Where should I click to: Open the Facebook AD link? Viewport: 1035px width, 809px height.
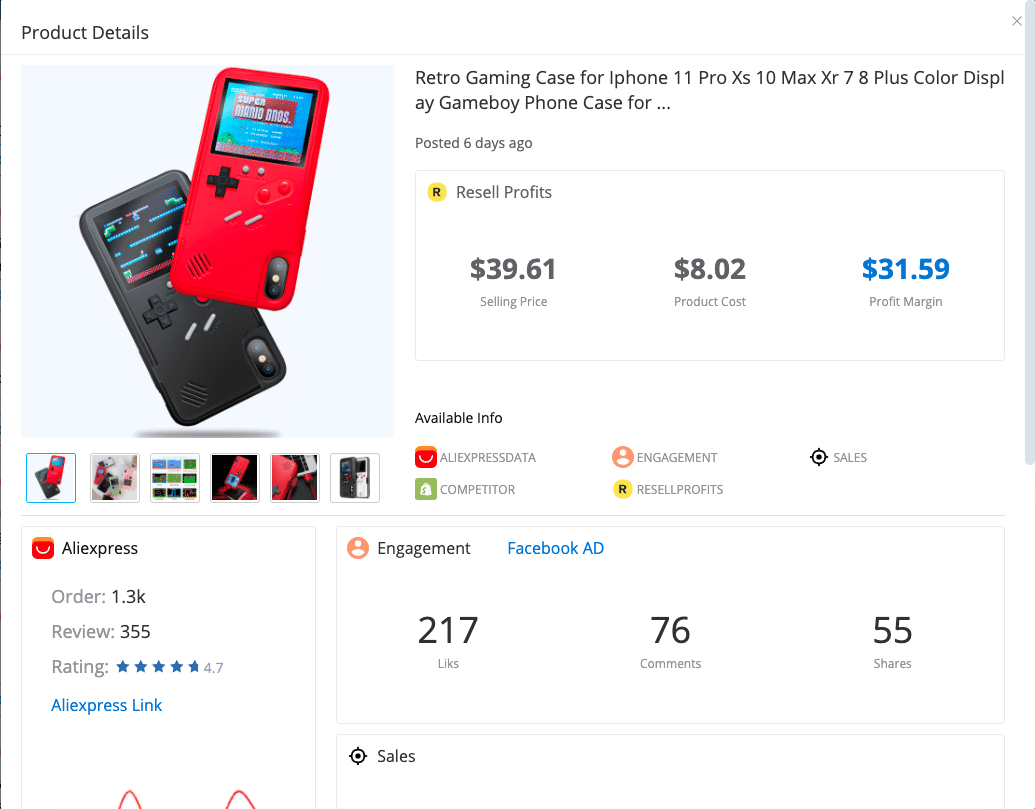tap(555, 548)
